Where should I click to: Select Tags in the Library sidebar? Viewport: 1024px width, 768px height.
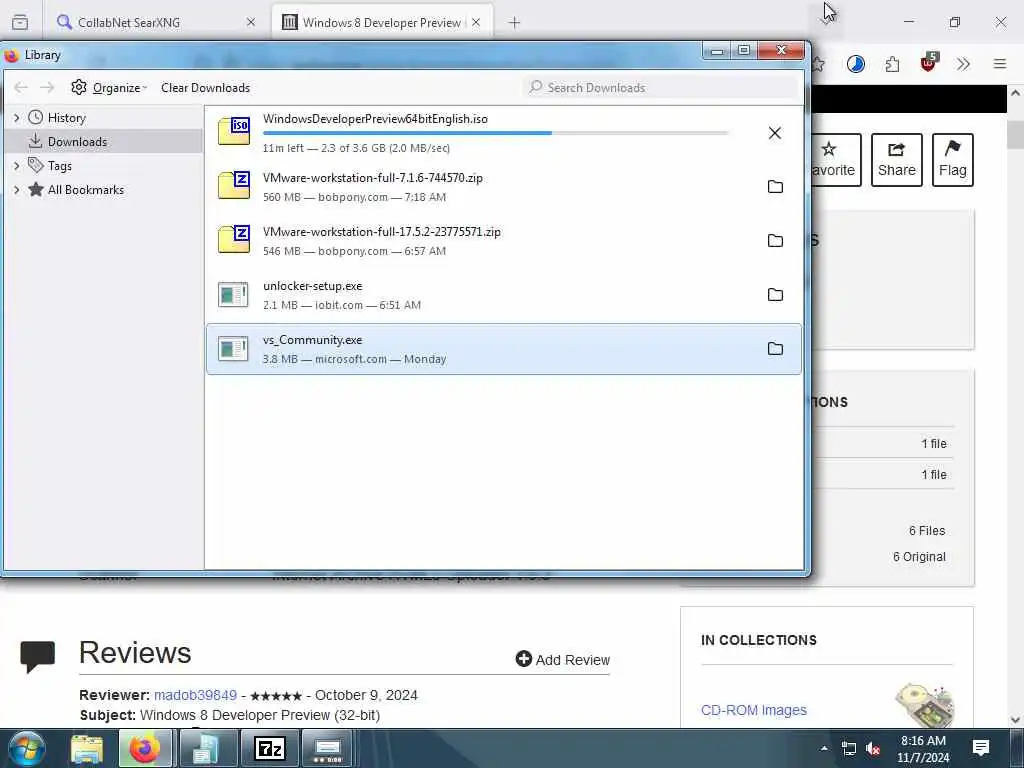59,166
